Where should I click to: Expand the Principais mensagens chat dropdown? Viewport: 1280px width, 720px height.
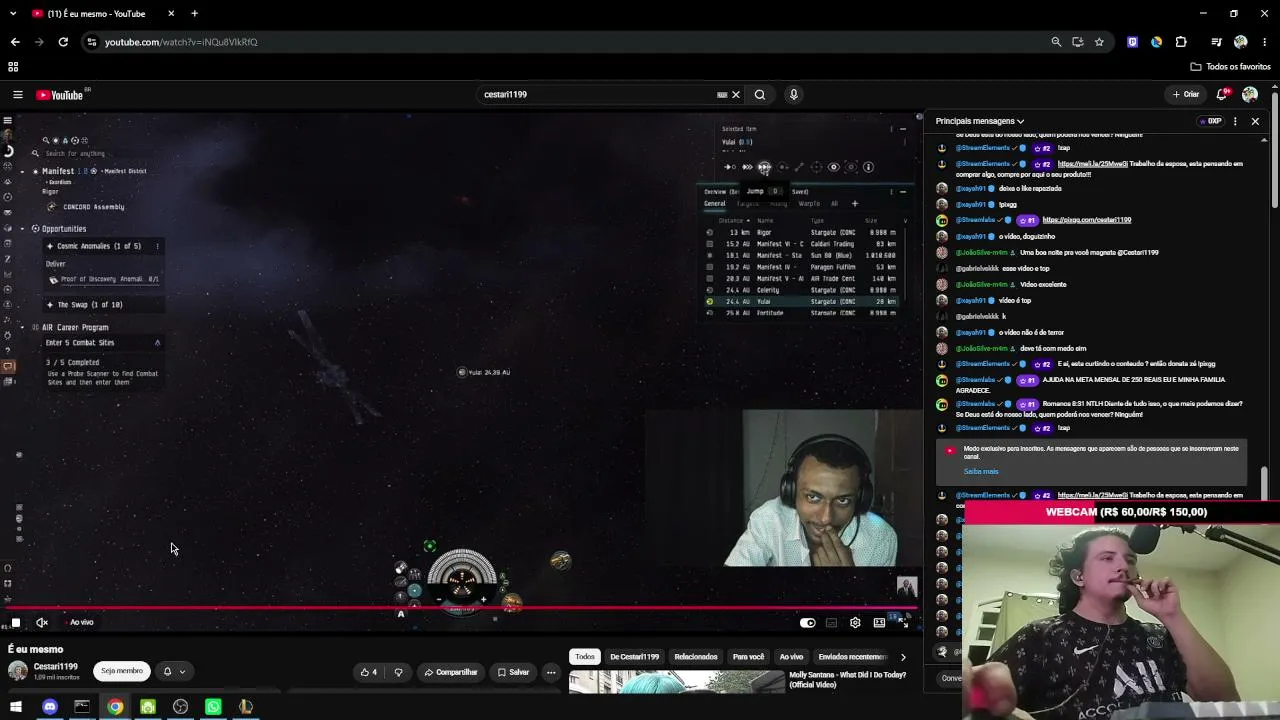[x=980, y=121]
